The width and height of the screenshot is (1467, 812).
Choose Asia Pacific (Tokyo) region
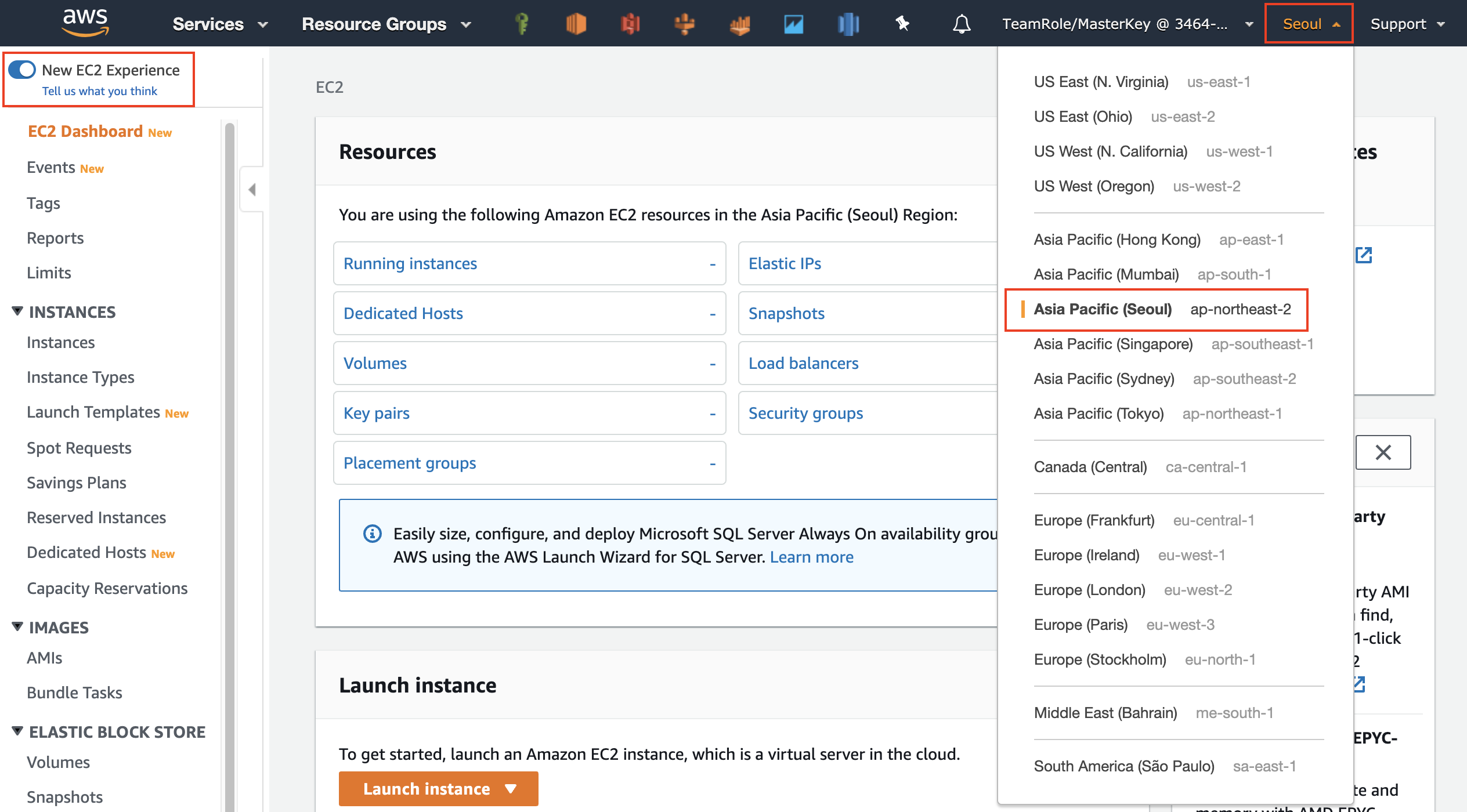click(1099, 414)
